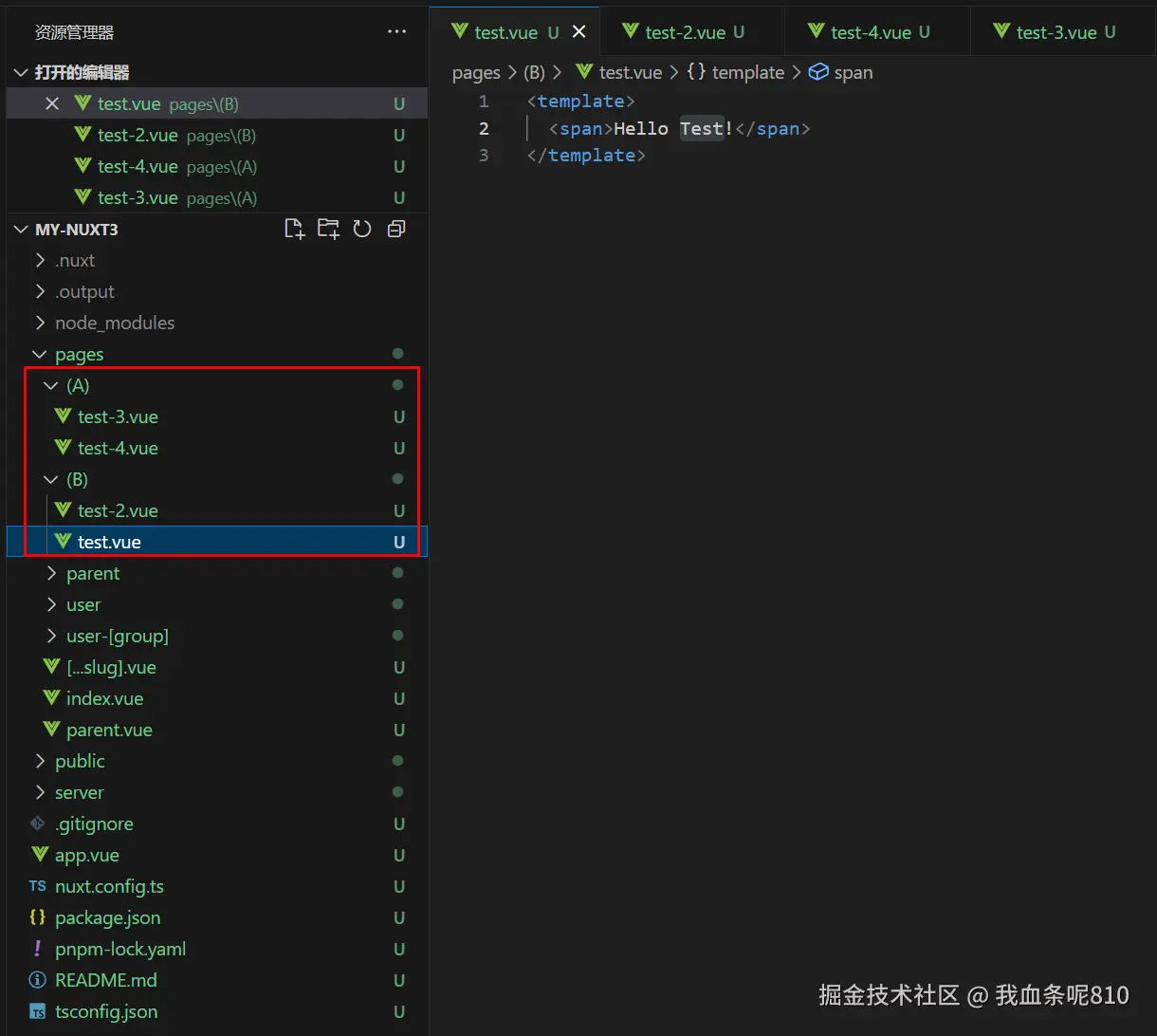Click the New Folder icon in MY-NUXT3 header
The width and height of the screenshot is (1157, 1036).
pyautogui.click(x=328, y=229)
